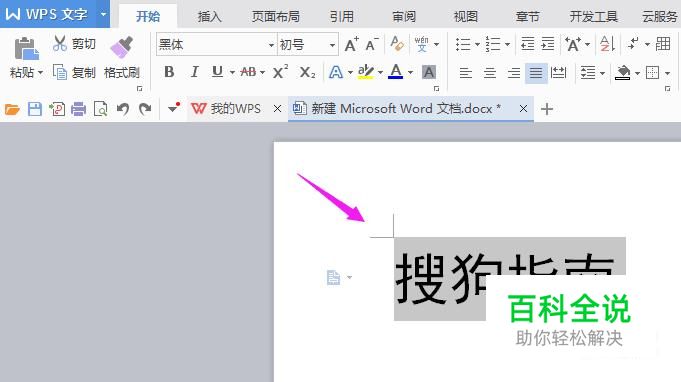Center align text

point(489,72)
